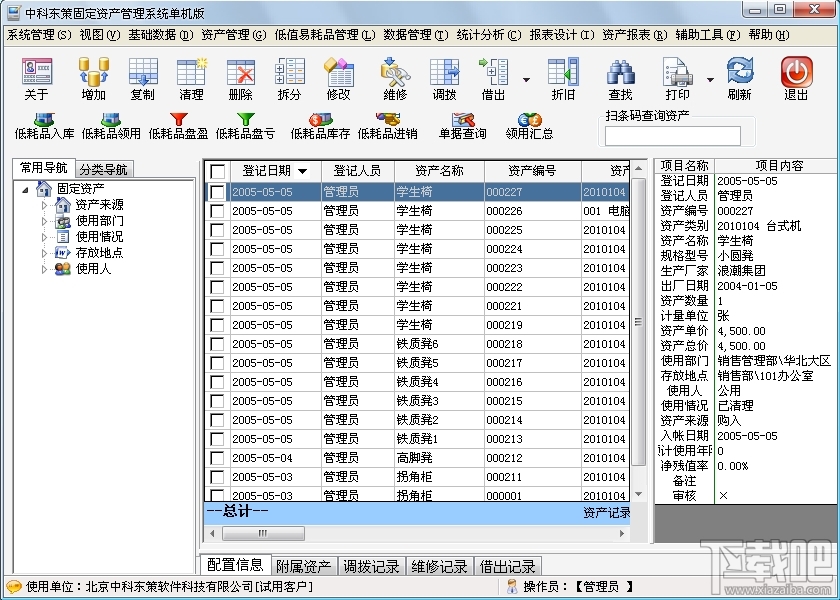This screenshot has height=600, width=840.
Task: Click the operator icon beside 操作员 in status bar
Action: (x=513, y=586)
